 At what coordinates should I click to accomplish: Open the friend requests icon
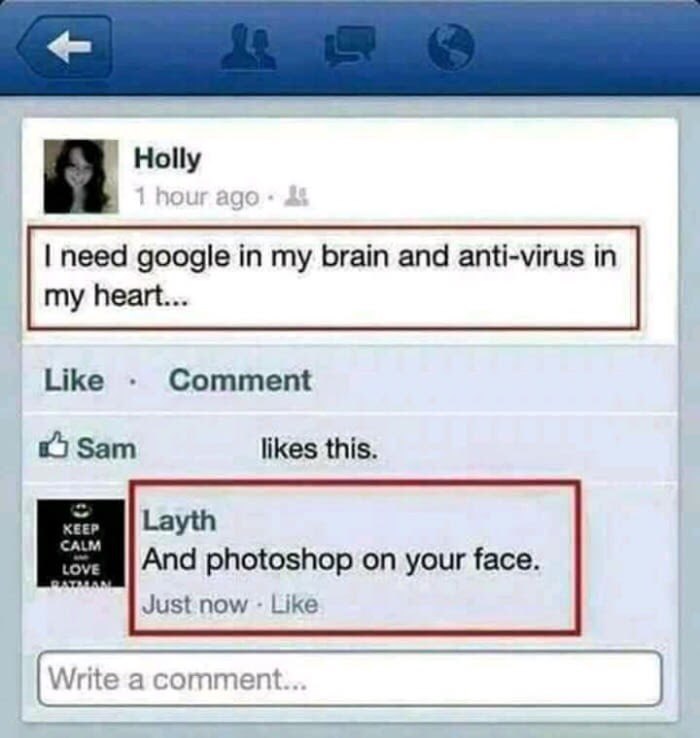point(249,47)
